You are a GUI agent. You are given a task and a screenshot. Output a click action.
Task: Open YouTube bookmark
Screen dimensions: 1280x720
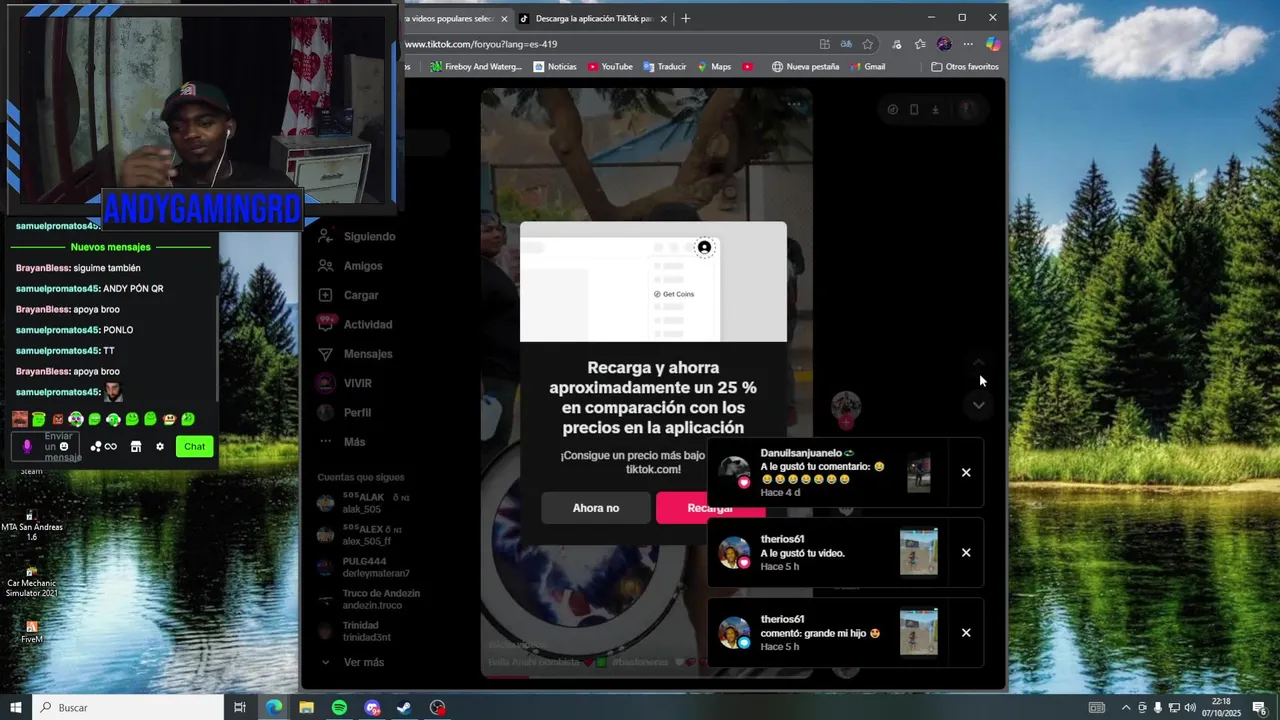(610, 67)
